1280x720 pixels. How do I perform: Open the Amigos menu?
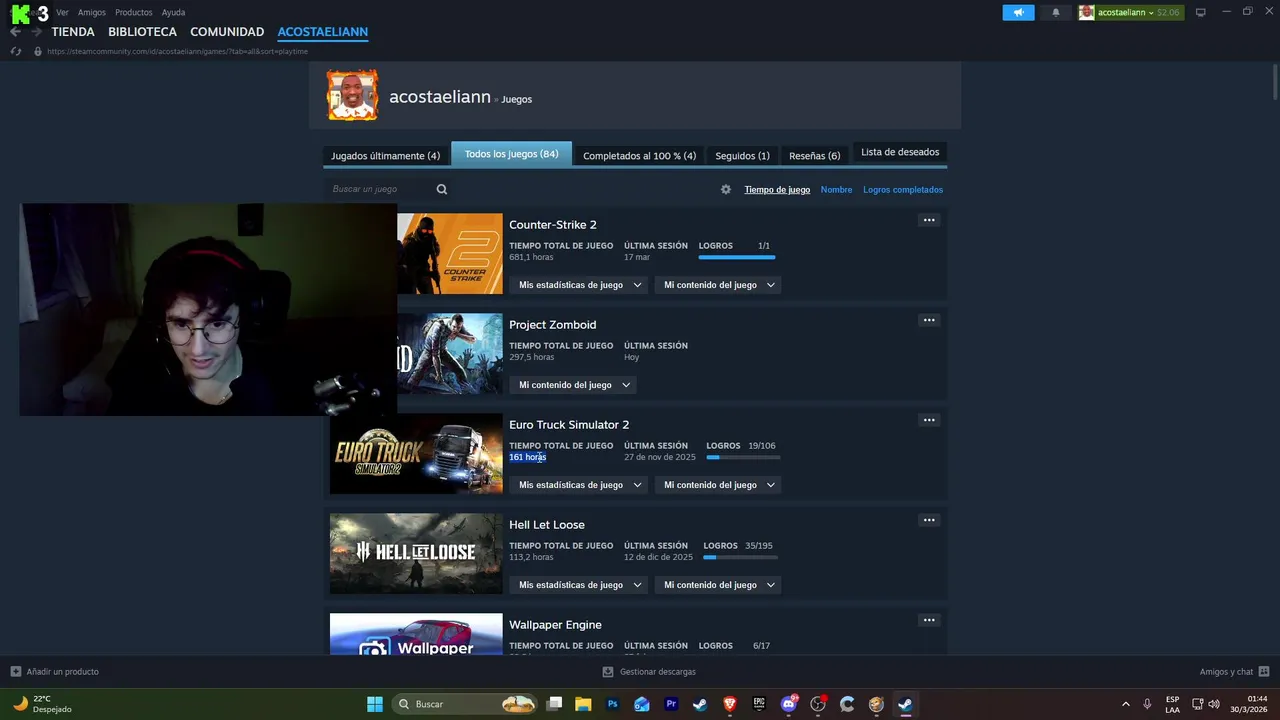point(92,12)
